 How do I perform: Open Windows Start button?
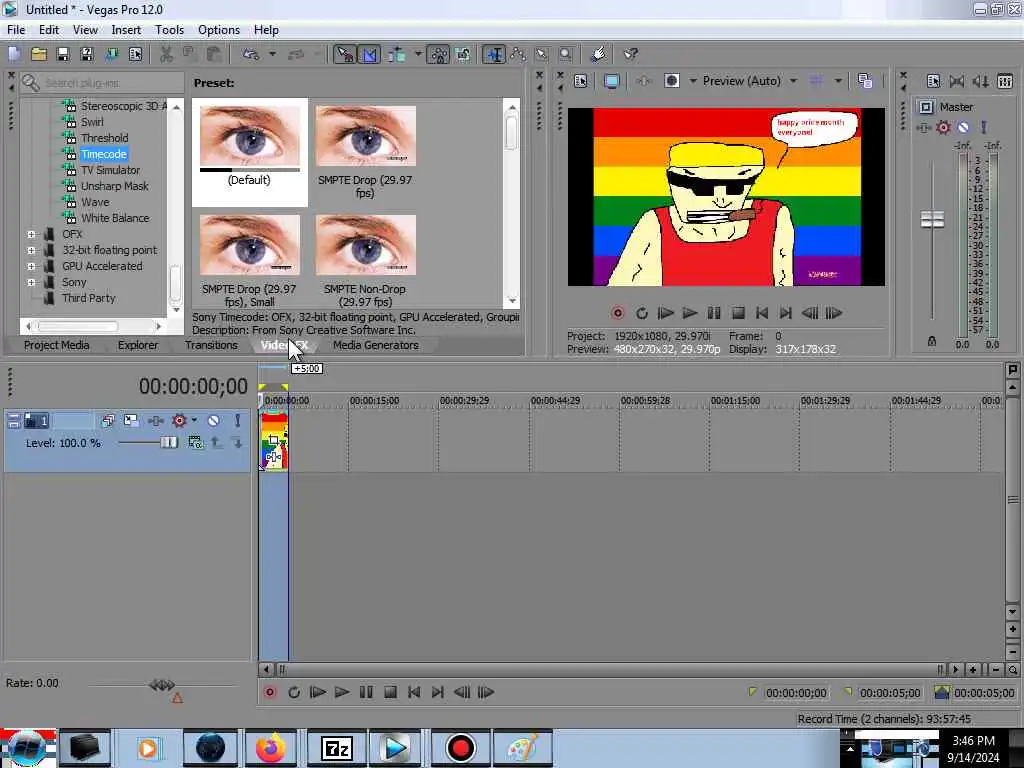click(x=27, y=748)
